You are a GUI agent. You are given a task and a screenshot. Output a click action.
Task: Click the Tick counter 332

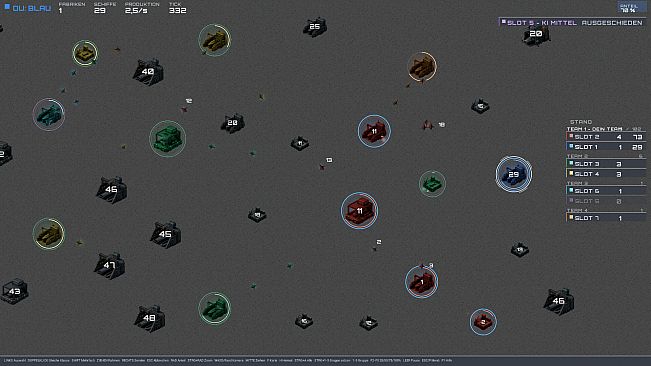pos(178,7)
